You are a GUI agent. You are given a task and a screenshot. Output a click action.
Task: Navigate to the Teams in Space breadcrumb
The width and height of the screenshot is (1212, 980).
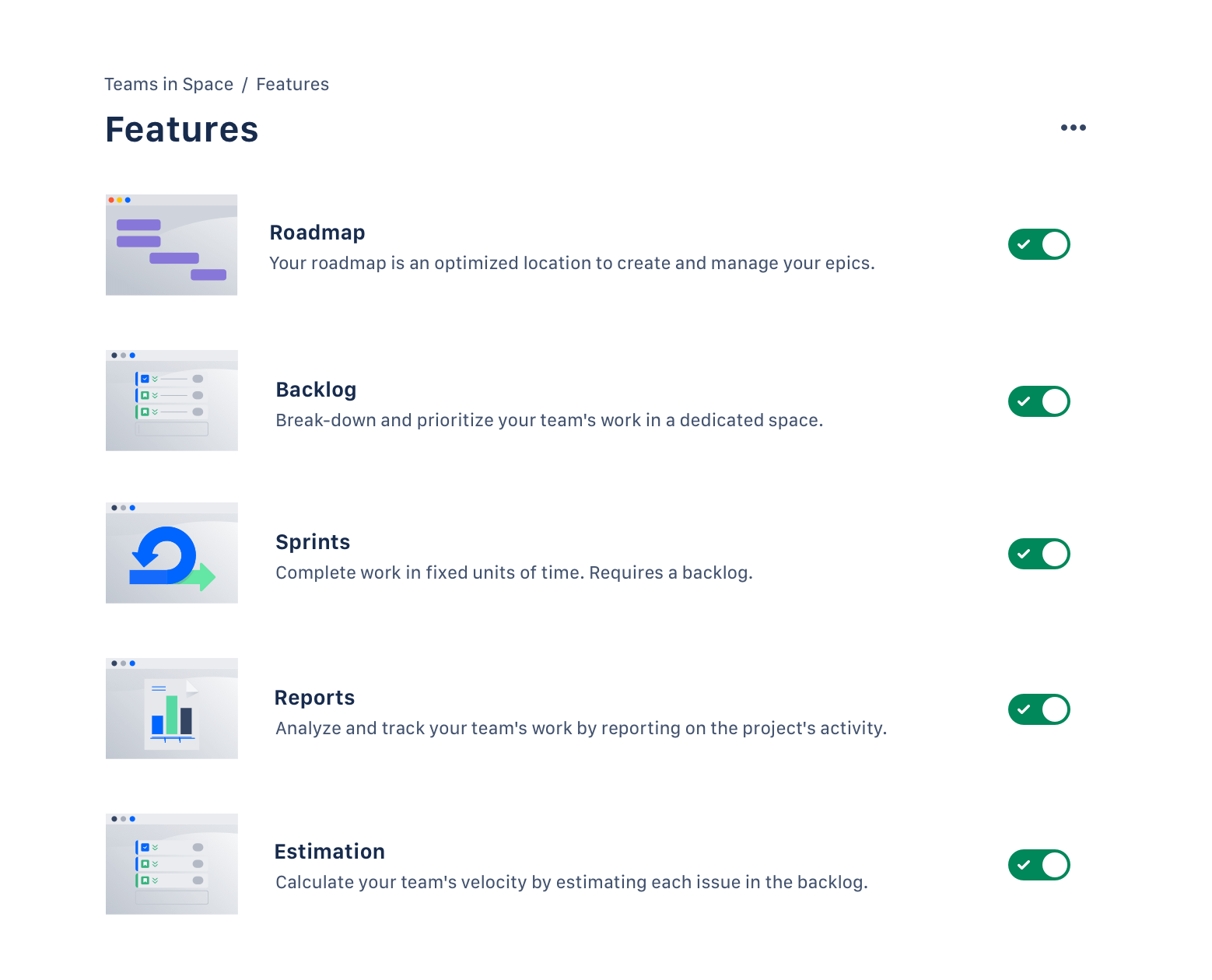169,84
